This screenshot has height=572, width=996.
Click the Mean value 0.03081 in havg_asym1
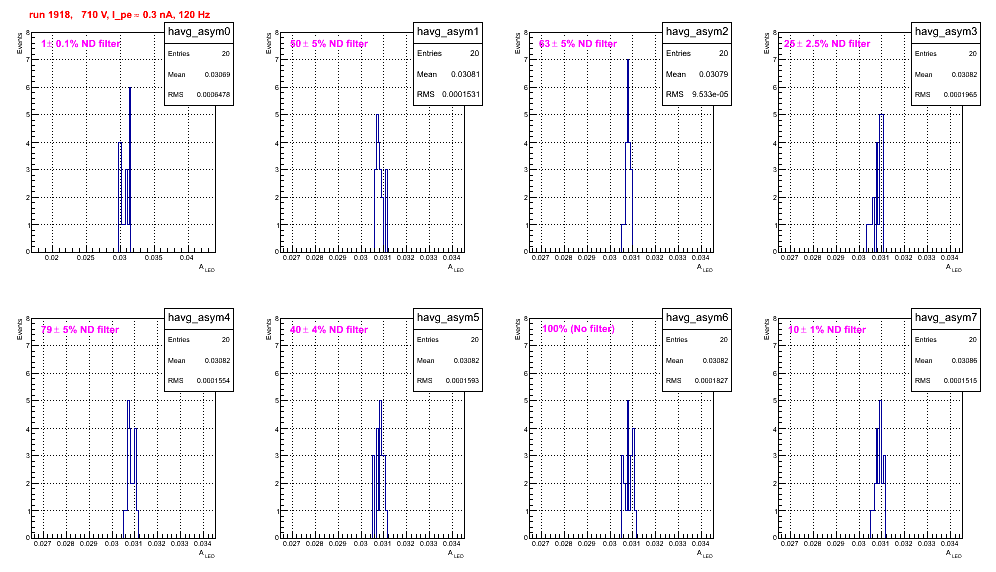tap(466, 74)
